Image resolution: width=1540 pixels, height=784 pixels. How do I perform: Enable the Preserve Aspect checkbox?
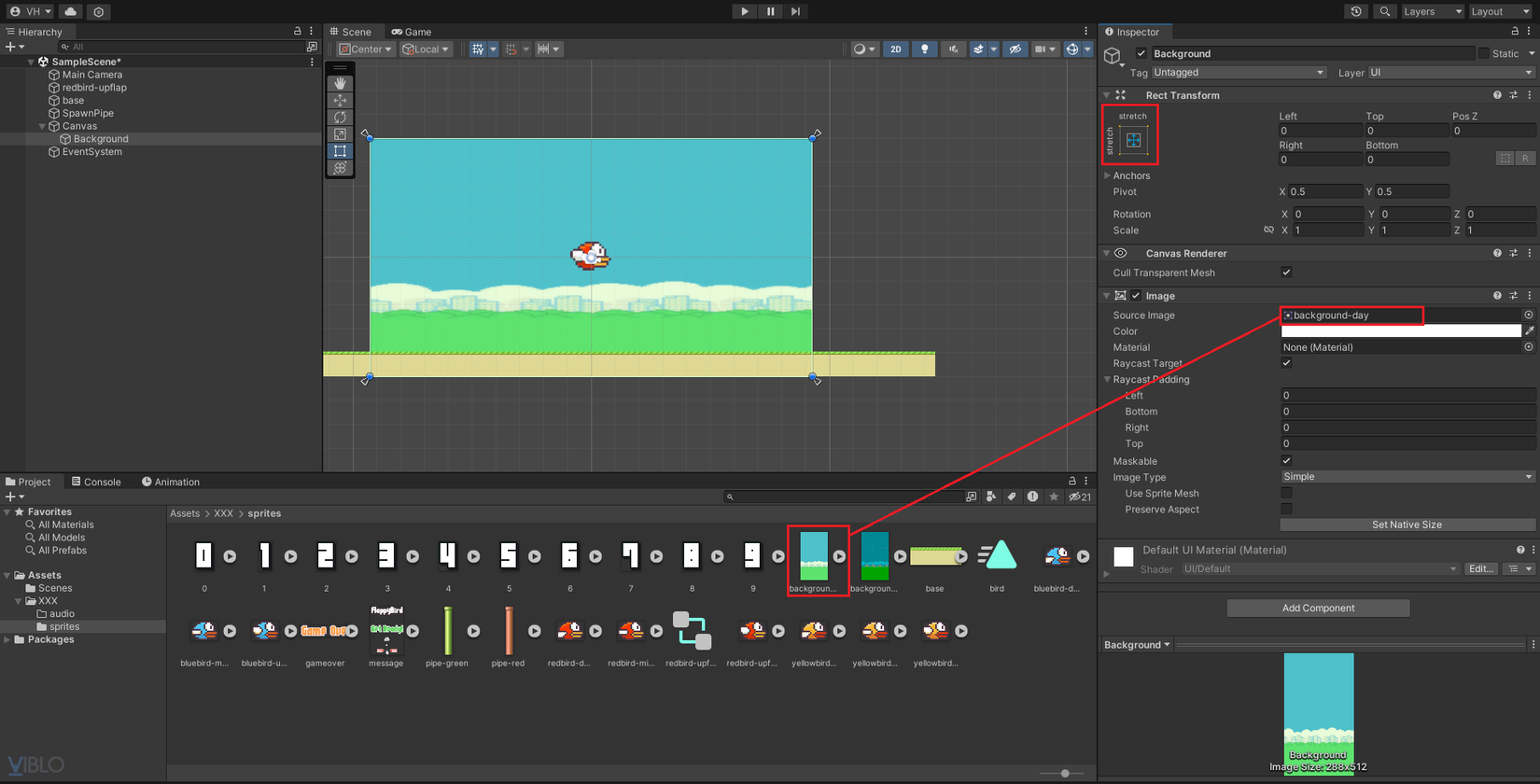[x=1286, y=509]
